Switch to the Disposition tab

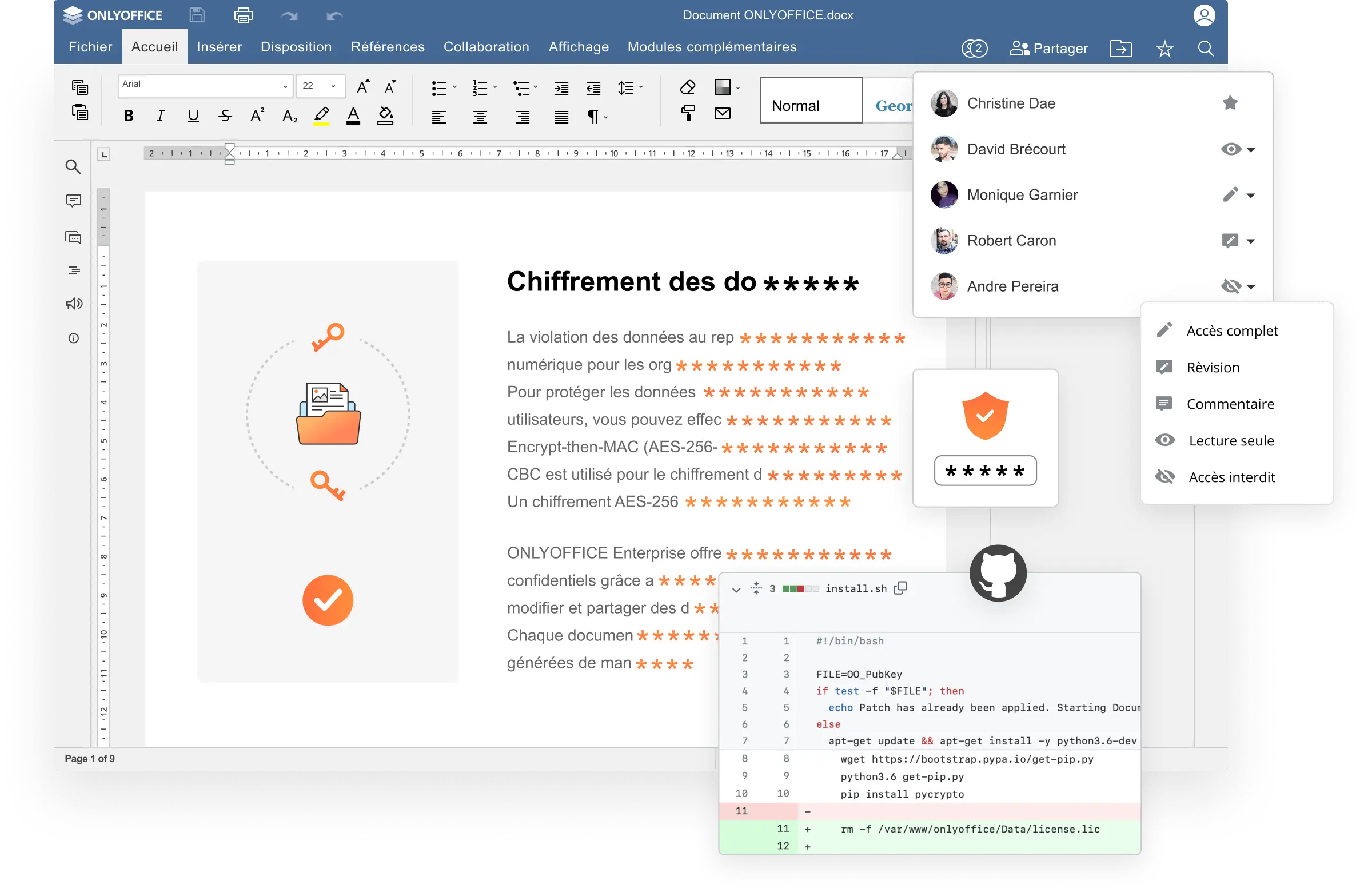click(x=296, y=47)
